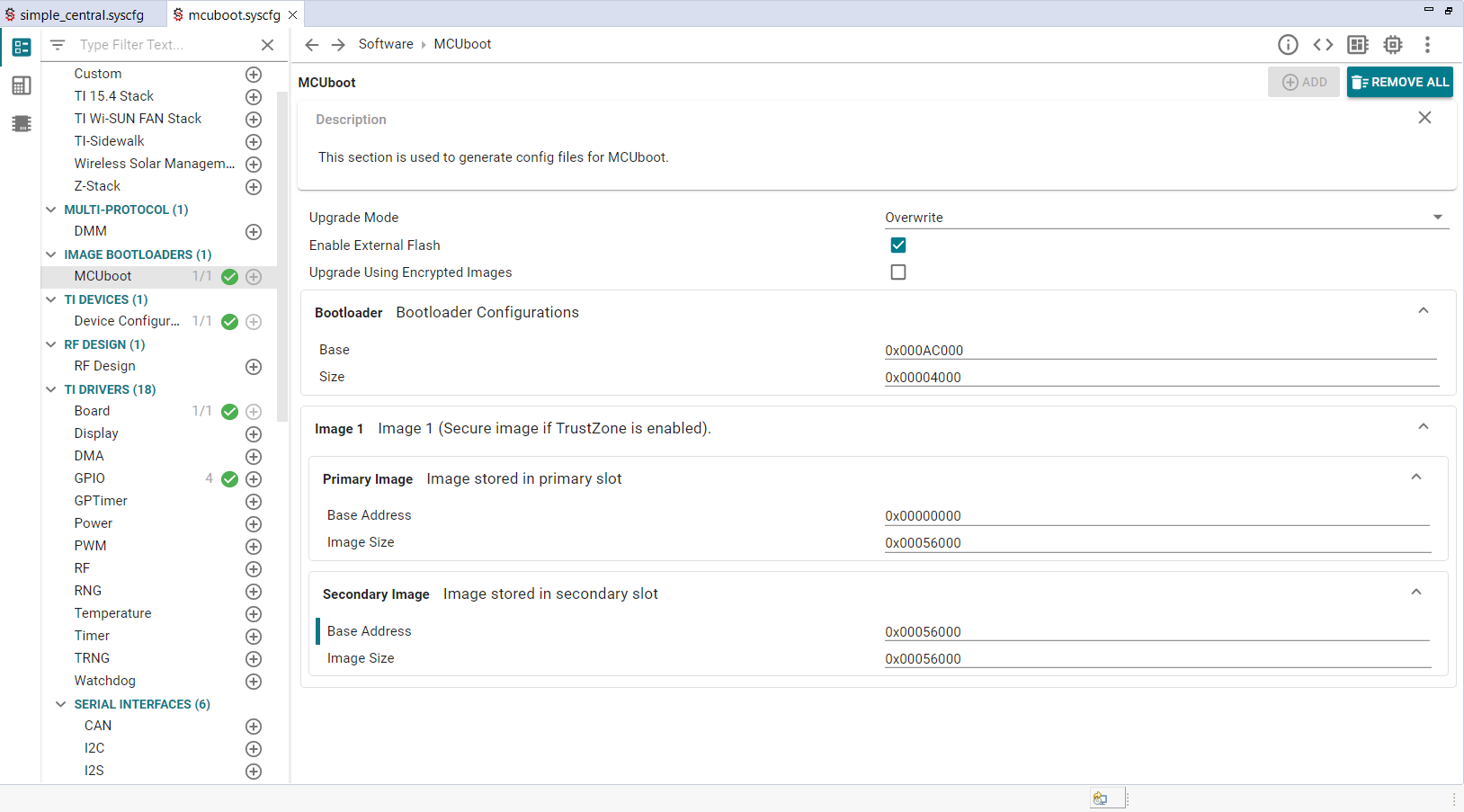Open the Upgrade Mode Overwrite dropdown
The image size is (1464, 812).
pyautogui.click(x=1166, y=218)
